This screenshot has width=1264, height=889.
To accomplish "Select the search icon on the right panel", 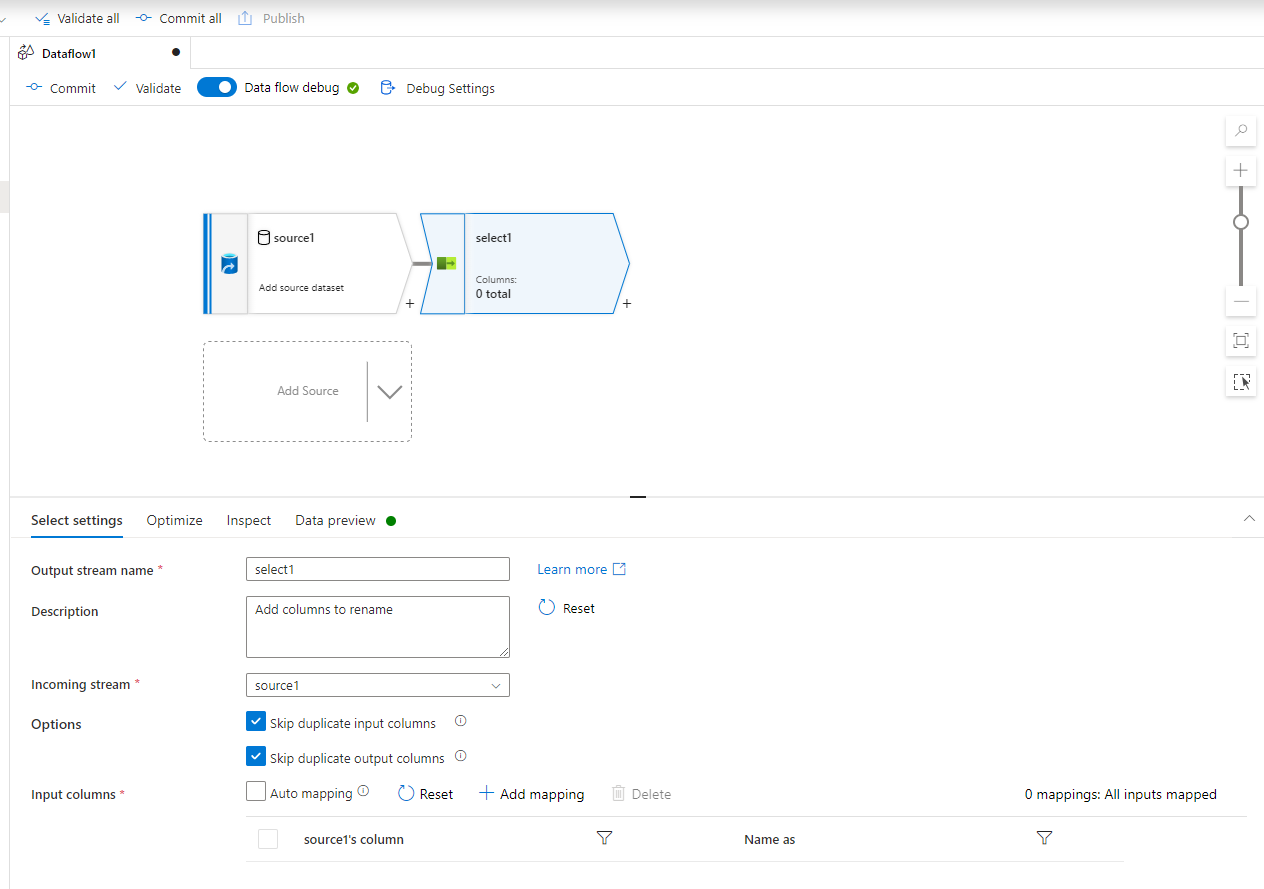I will tap(1240, 131).
